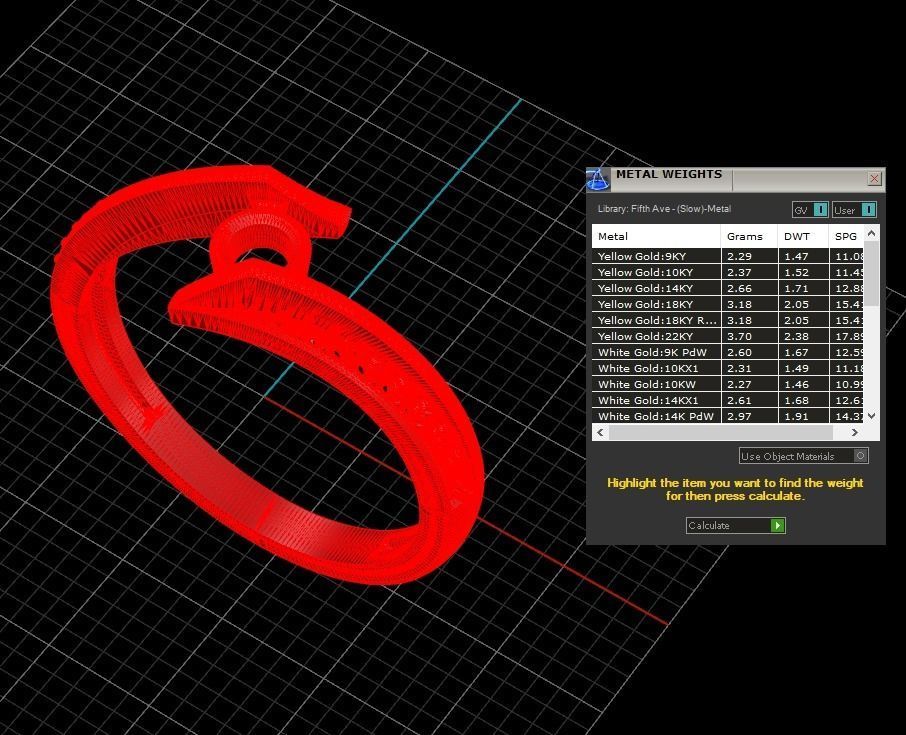Select the Yellow Gold:22KY row
The height and width of the screenshot is (735, 906).
[728, 336]
